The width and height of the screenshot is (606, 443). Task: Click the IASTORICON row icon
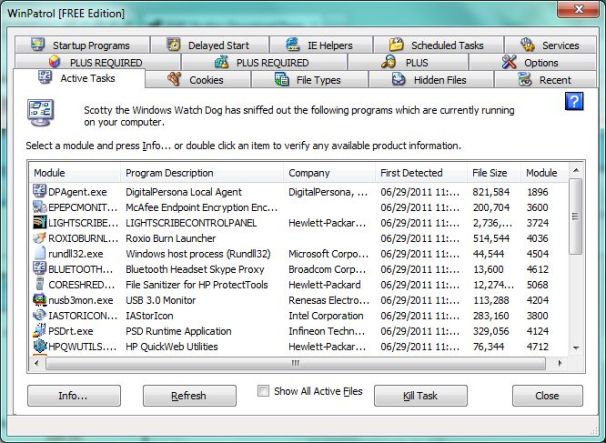coord(39,315)
